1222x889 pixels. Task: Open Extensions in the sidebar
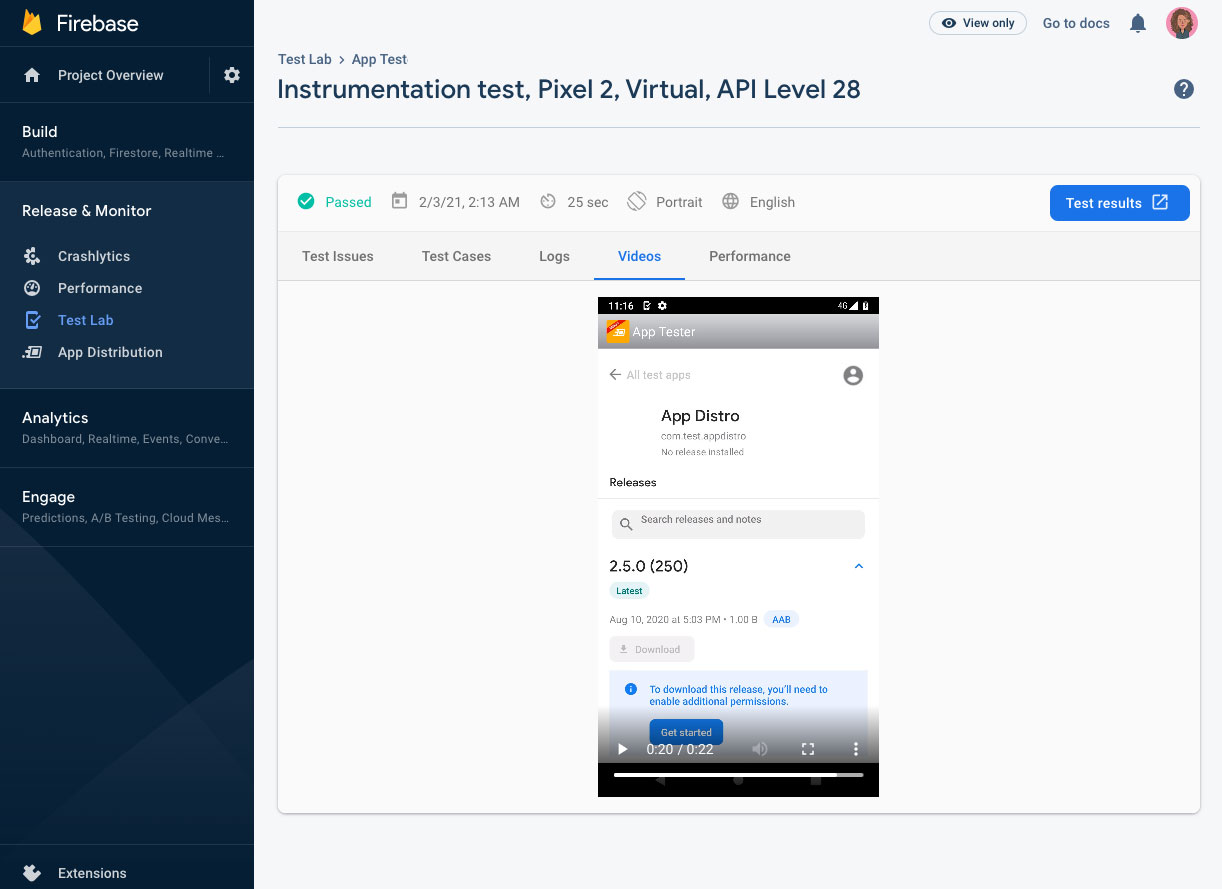[91, 873]
